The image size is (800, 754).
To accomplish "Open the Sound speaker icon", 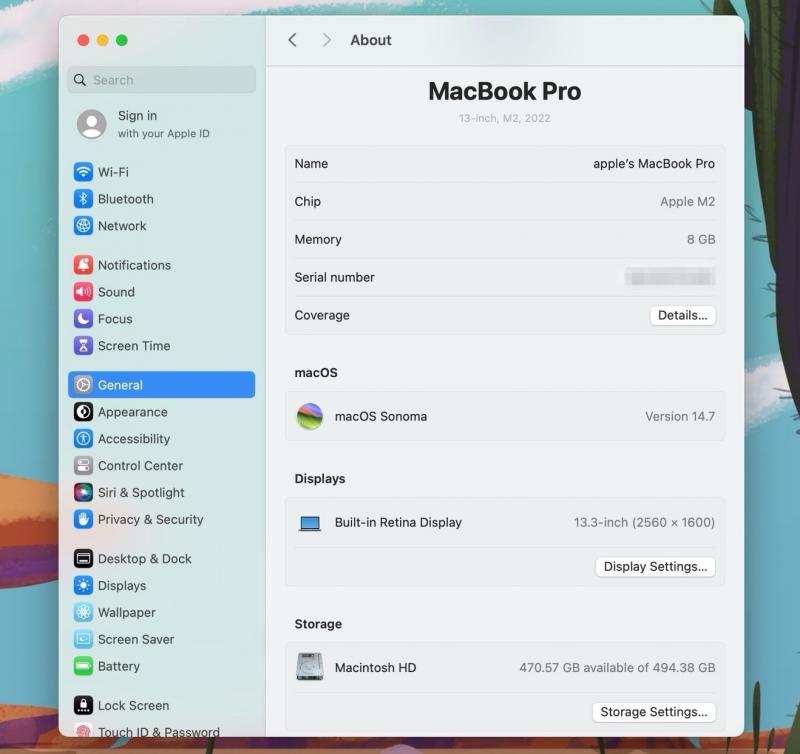I will coord(83,292).
